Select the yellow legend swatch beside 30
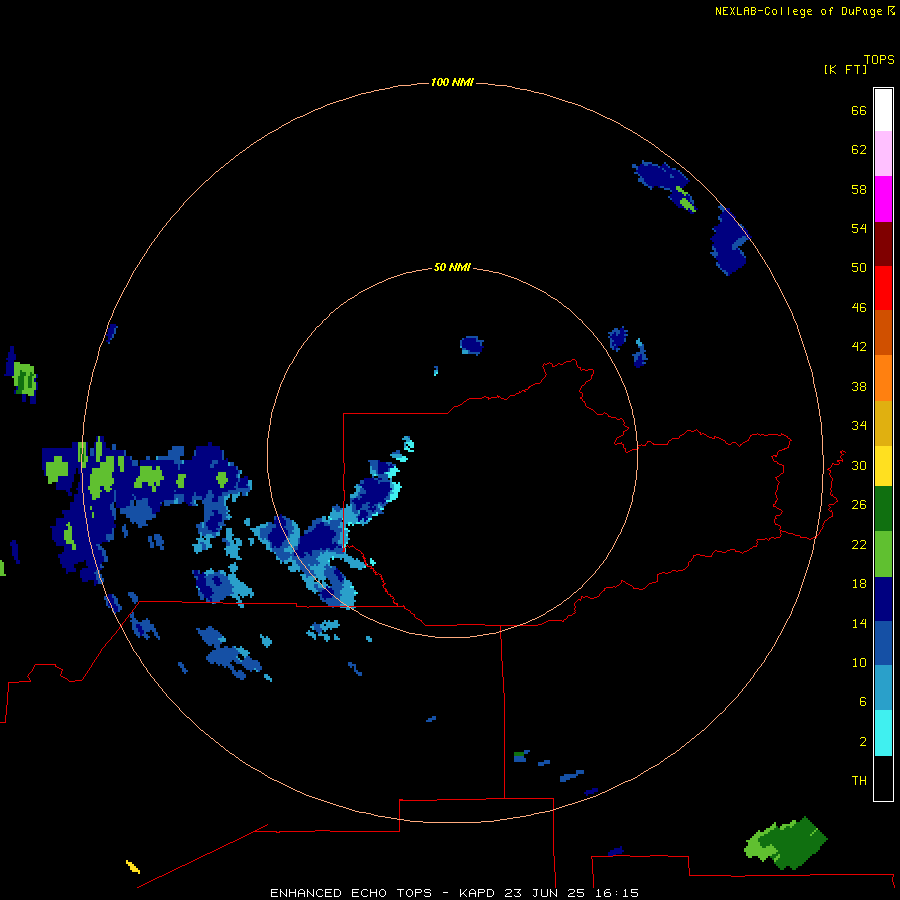 pyautogui.click(x=883, y=466)
